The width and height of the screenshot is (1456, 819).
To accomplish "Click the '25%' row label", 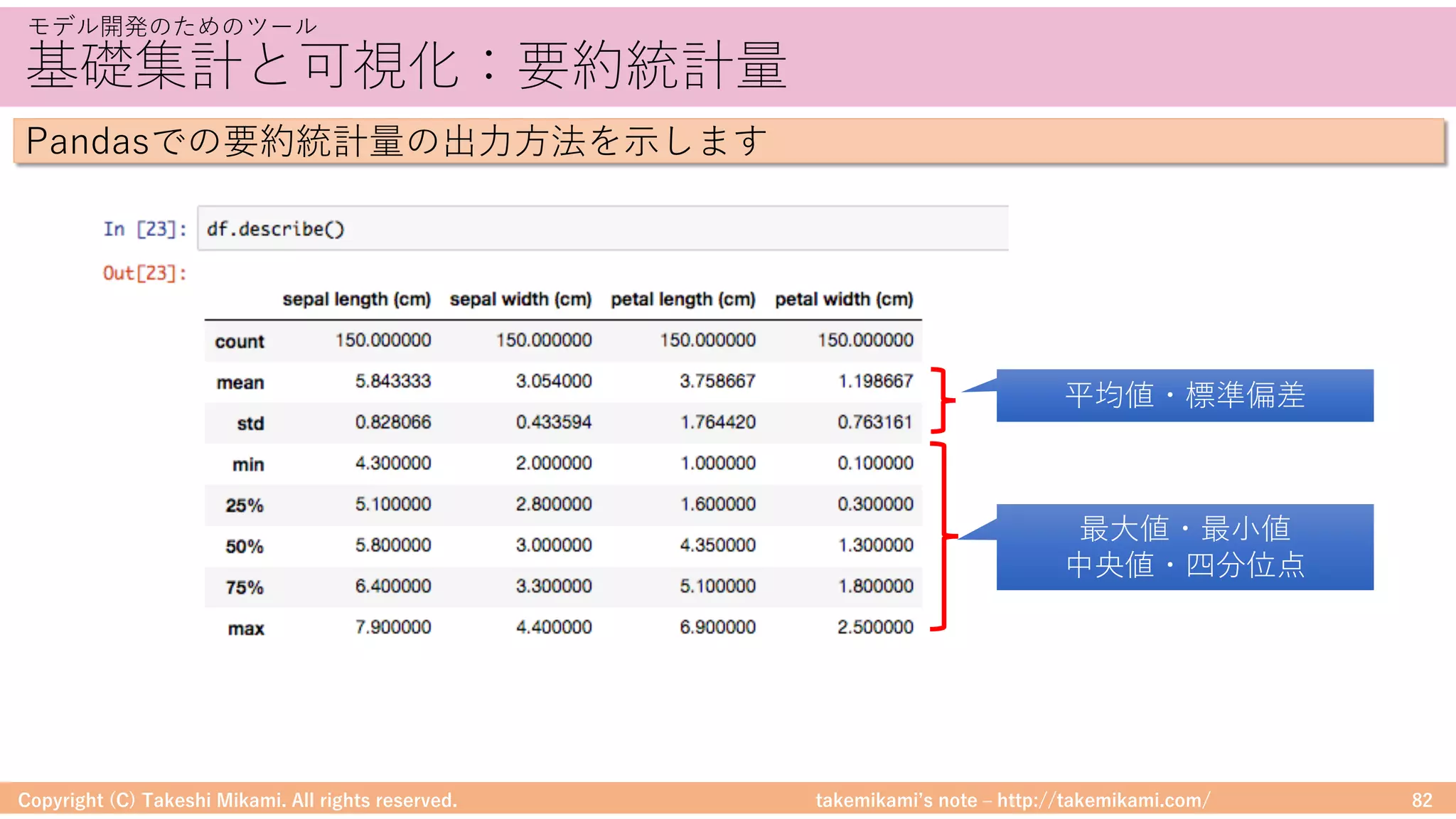I will [245, 505].
